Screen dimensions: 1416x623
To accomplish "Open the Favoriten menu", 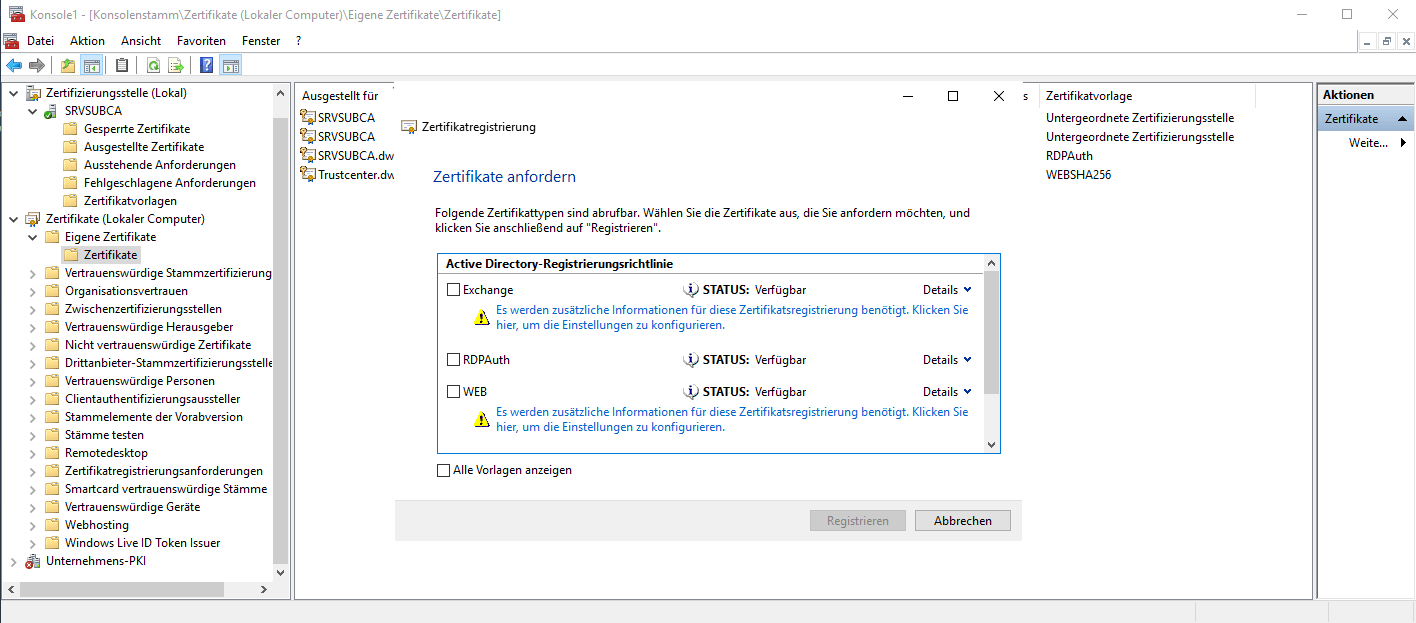I will (x=201, y=41).
